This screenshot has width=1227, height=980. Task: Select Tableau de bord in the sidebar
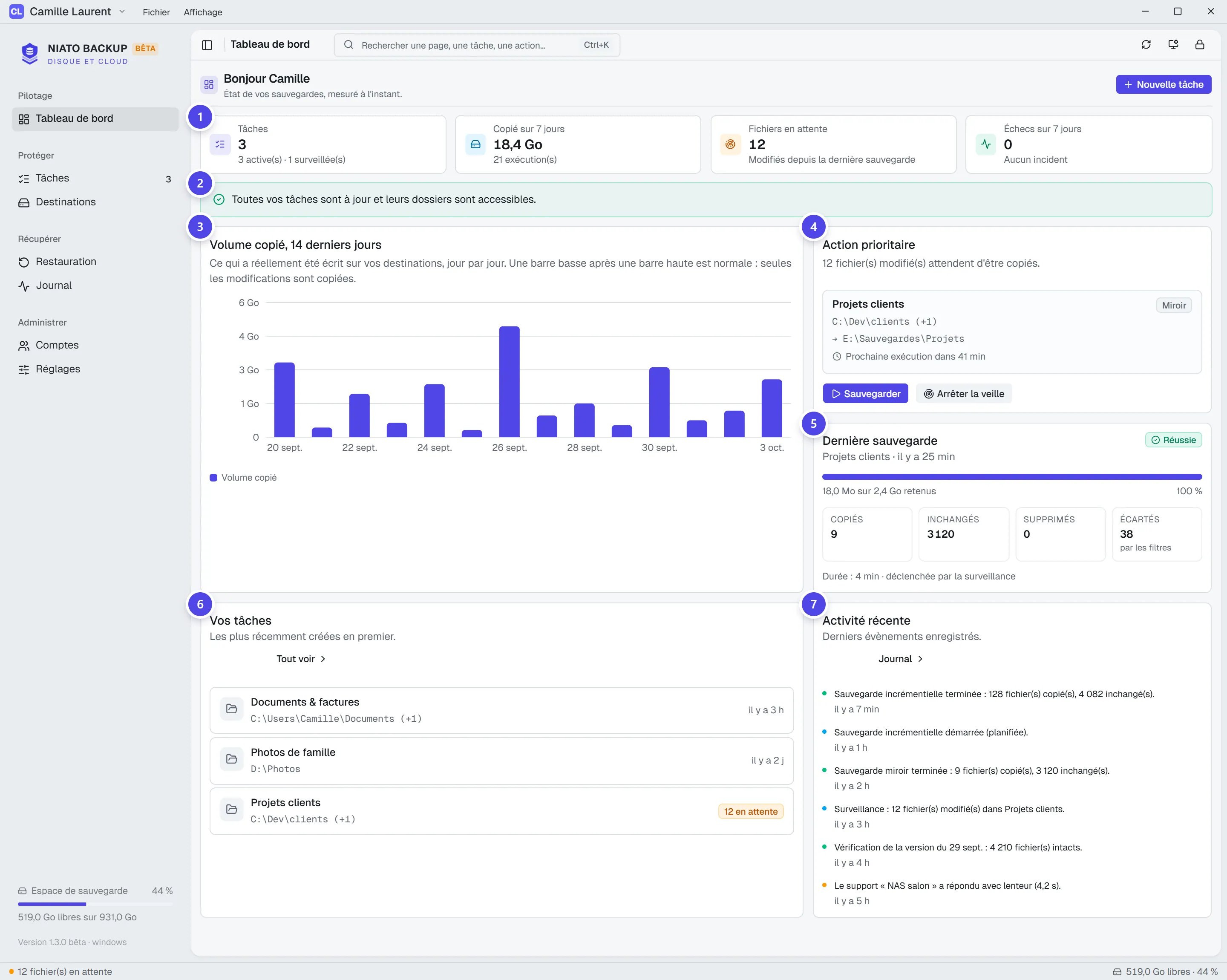[95, 119]
